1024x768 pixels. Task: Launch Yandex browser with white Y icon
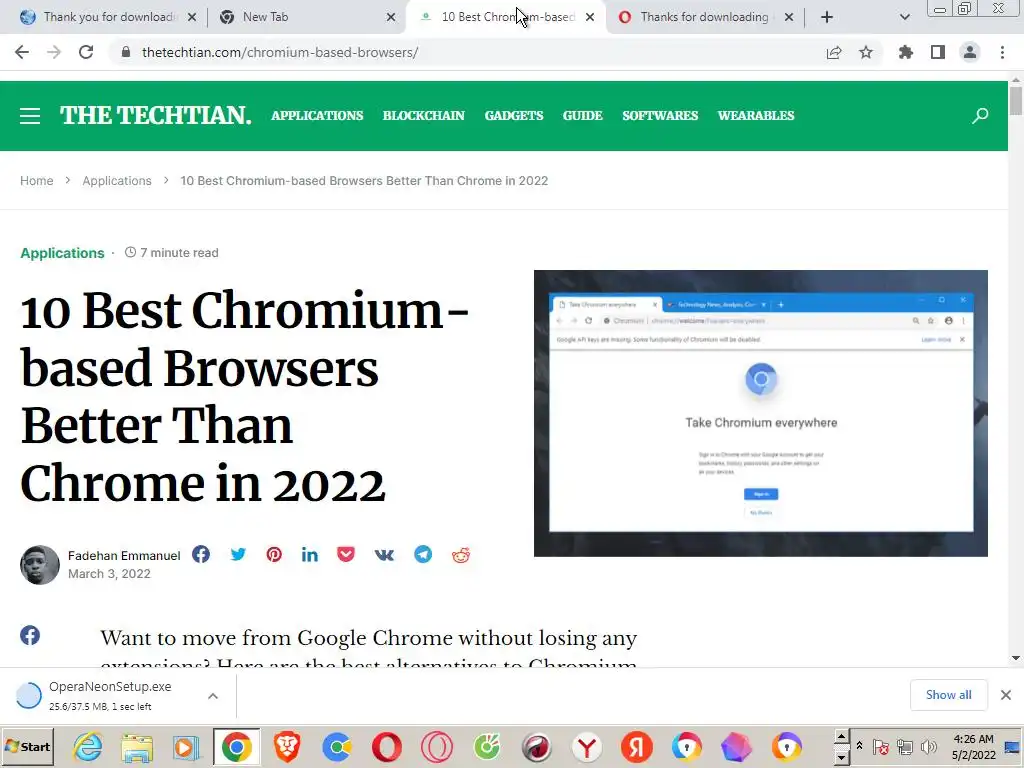pyautogui.click(x=586, y=746)
